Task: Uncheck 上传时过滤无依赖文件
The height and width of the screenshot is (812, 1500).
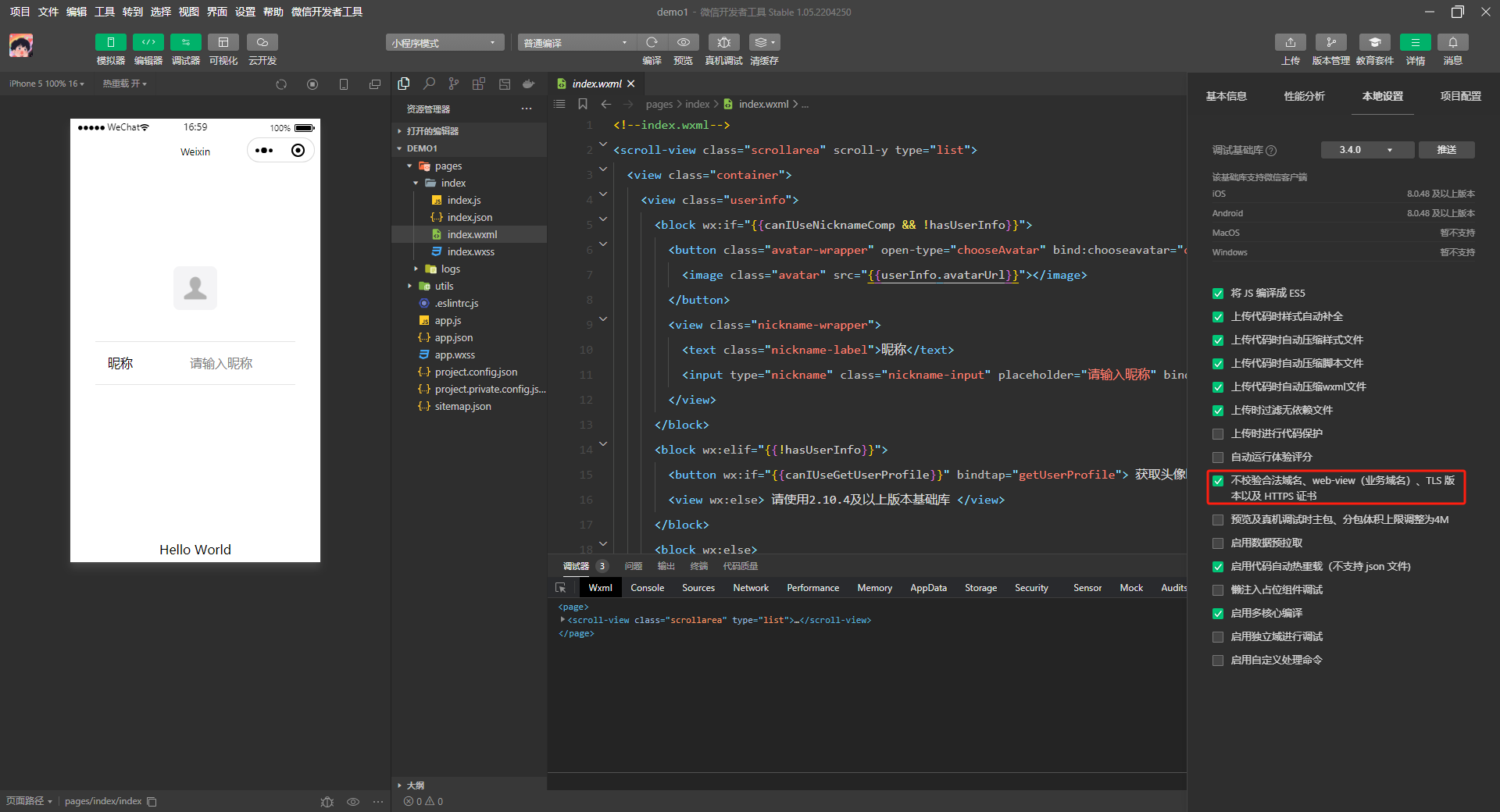Action: tap(1217, 411)
